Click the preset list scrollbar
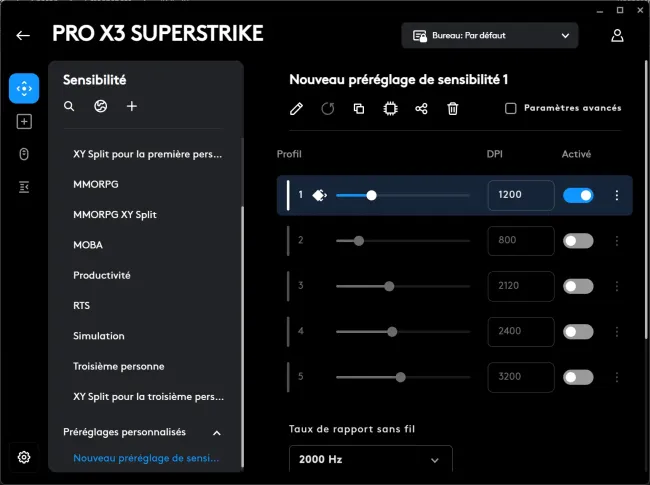 click(242, 336)
